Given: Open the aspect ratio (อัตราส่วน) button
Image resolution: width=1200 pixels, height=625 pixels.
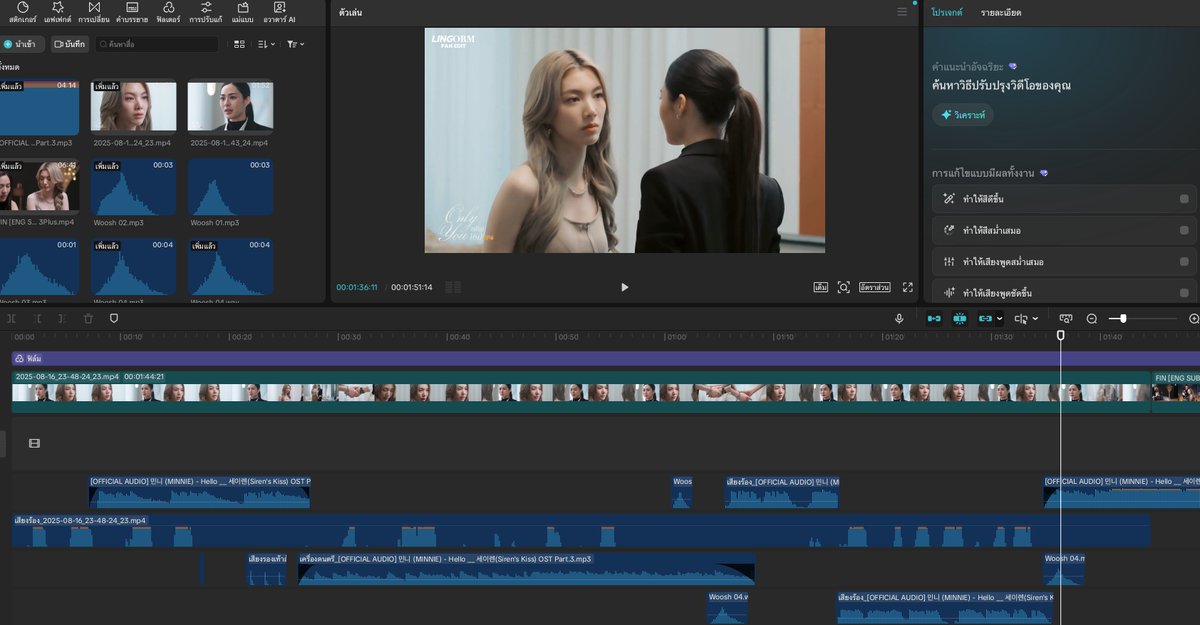Looking at the screenshot, I should pos(875,287).
